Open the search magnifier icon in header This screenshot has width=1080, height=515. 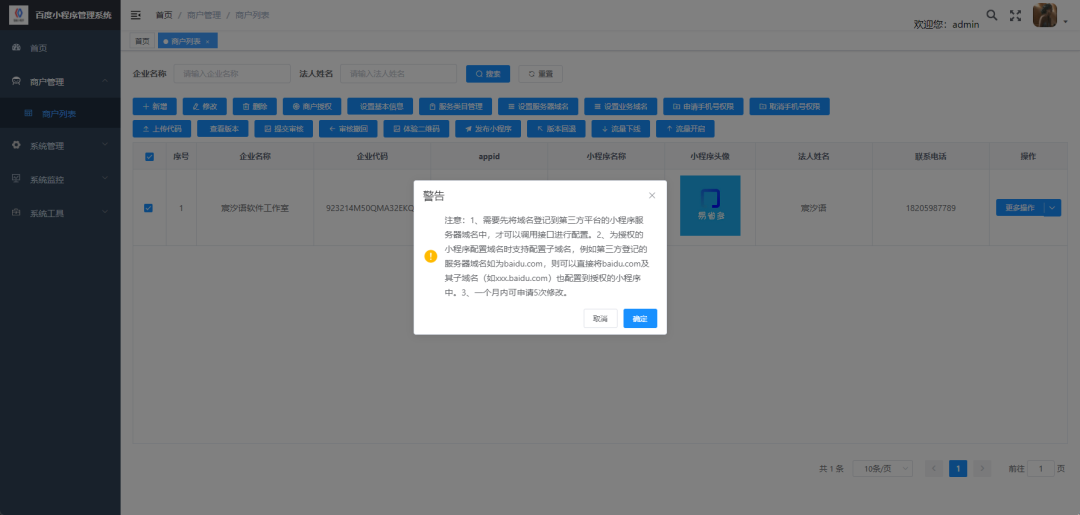[992, 15]
